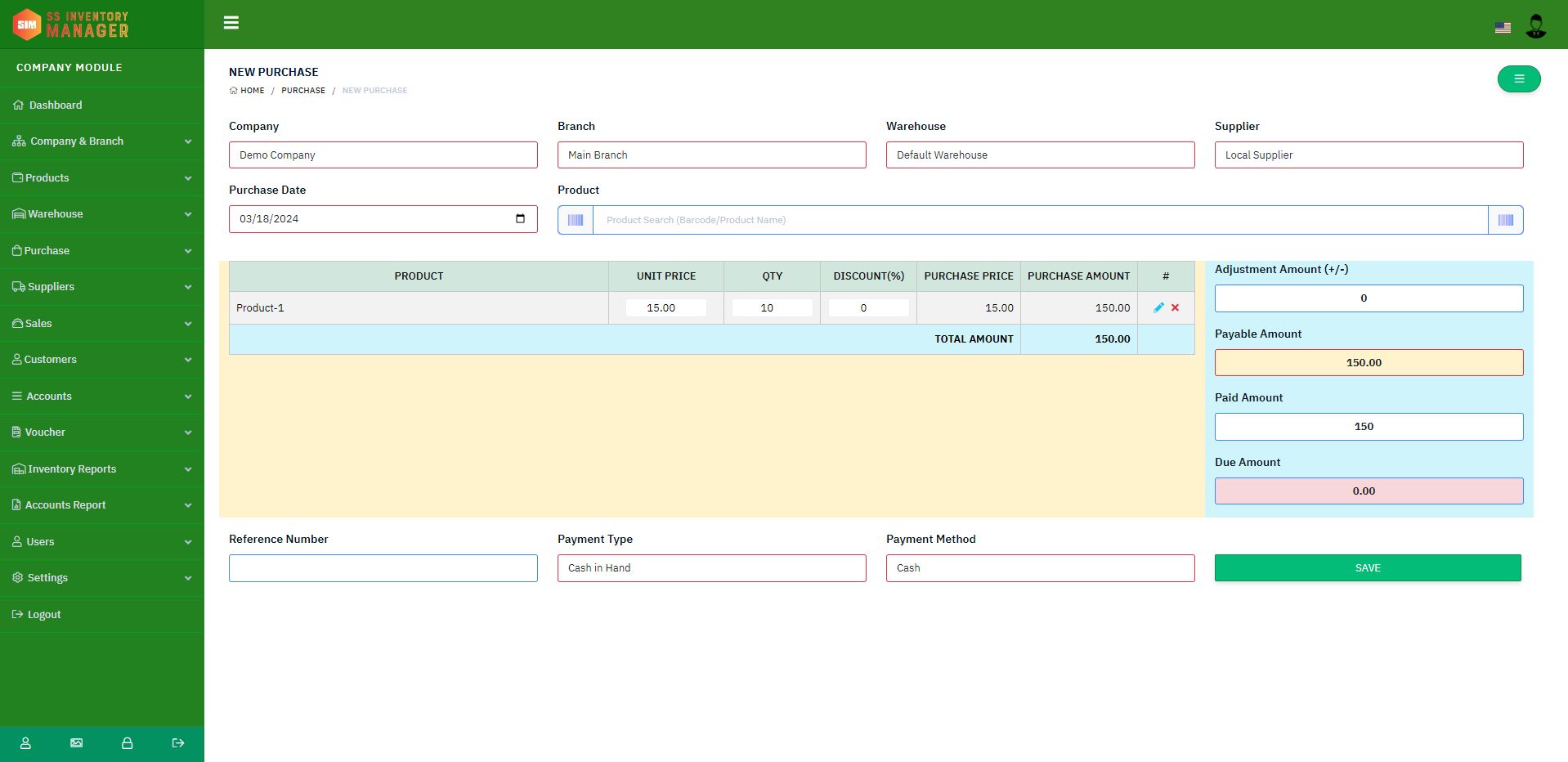Click the pencil edit icon for Product-1
This screenshot has height=762, width=1568.
point(1158,307)
